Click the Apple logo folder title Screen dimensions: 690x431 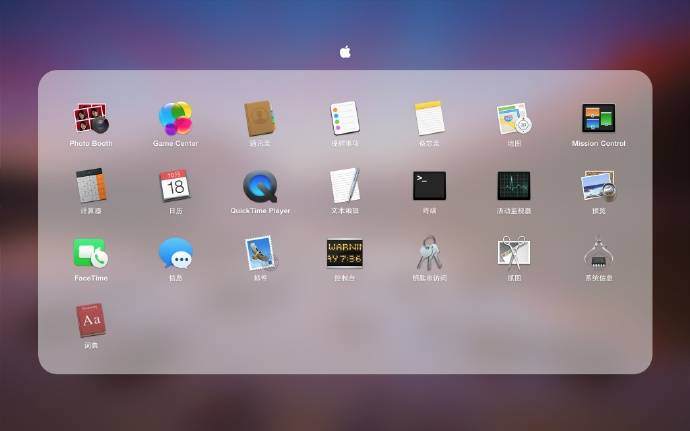tap(345, 52)
